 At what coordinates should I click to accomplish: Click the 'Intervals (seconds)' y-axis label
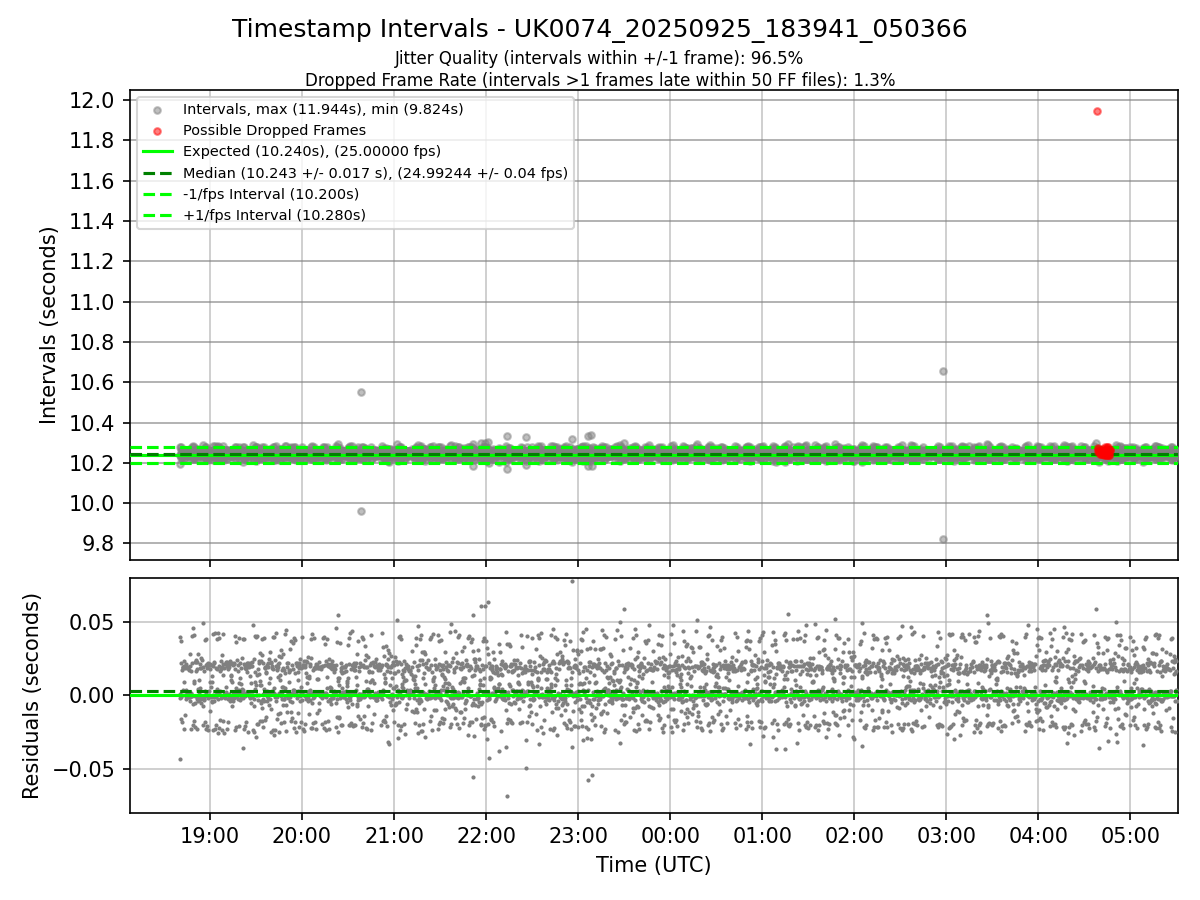tap(49, 325)
